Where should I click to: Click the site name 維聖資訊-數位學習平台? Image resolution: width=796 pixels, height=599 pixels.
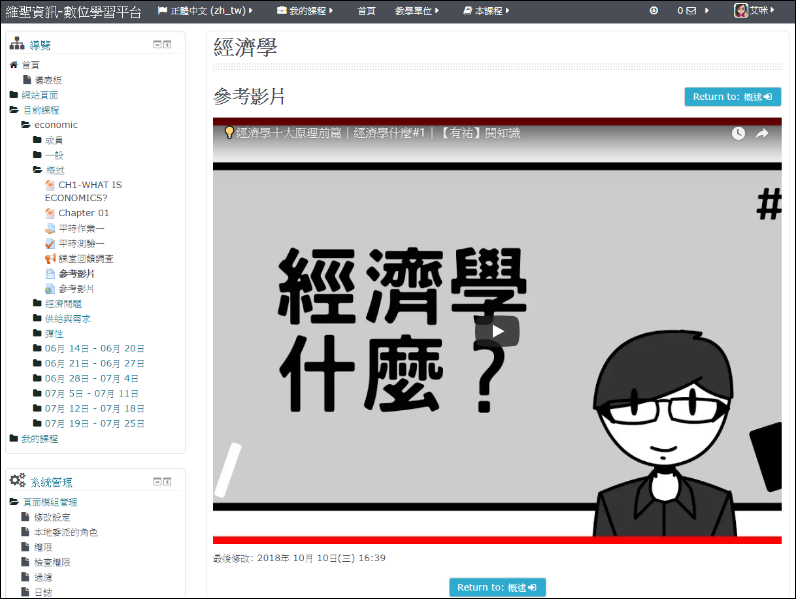point(73,12)
